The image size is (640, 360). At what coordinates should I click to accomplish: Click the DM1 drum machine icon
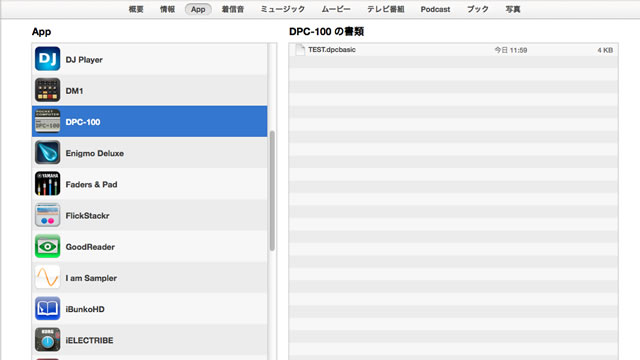47,90
